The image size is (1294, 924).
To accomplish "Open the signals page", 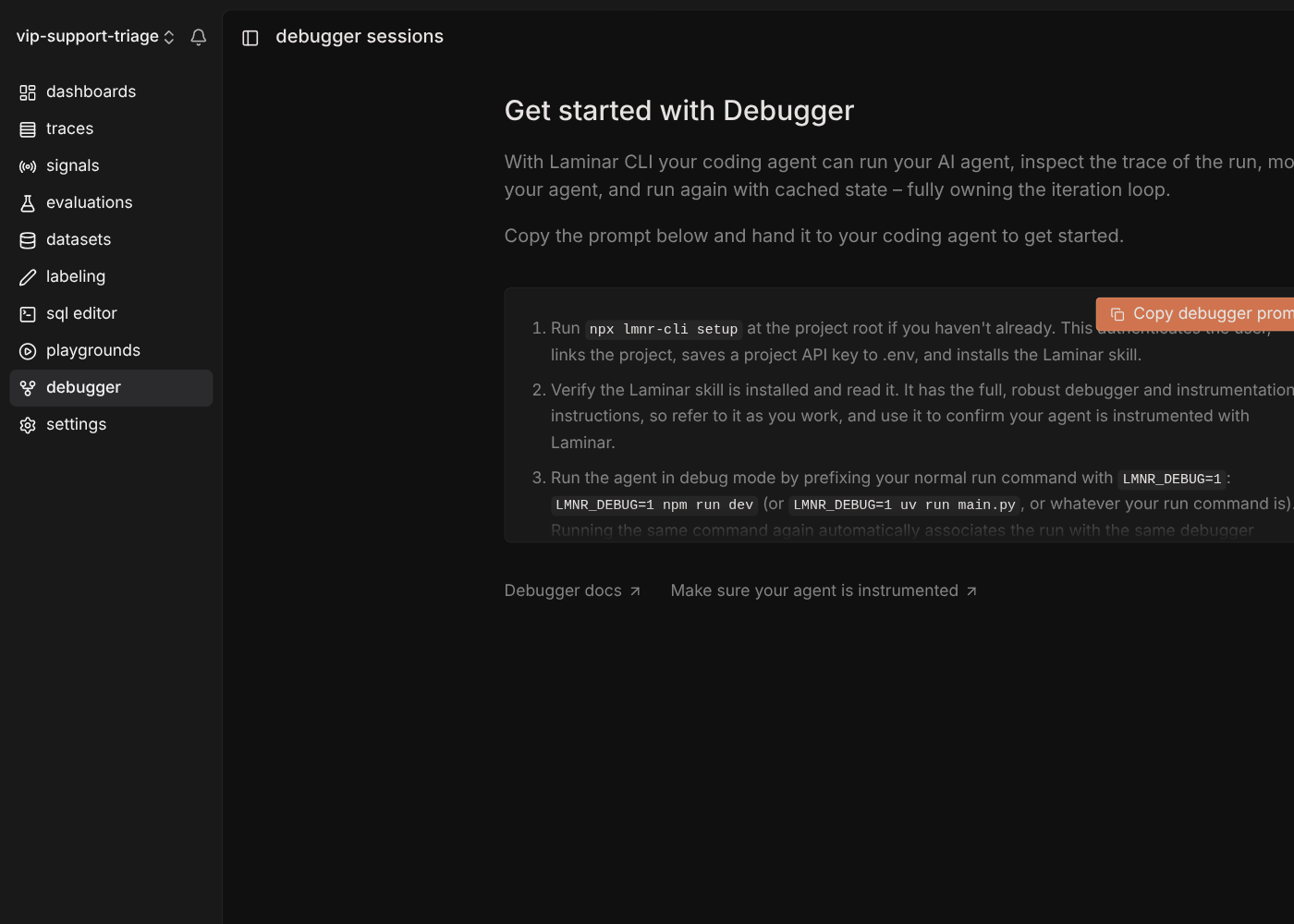I will pos(111,166).
